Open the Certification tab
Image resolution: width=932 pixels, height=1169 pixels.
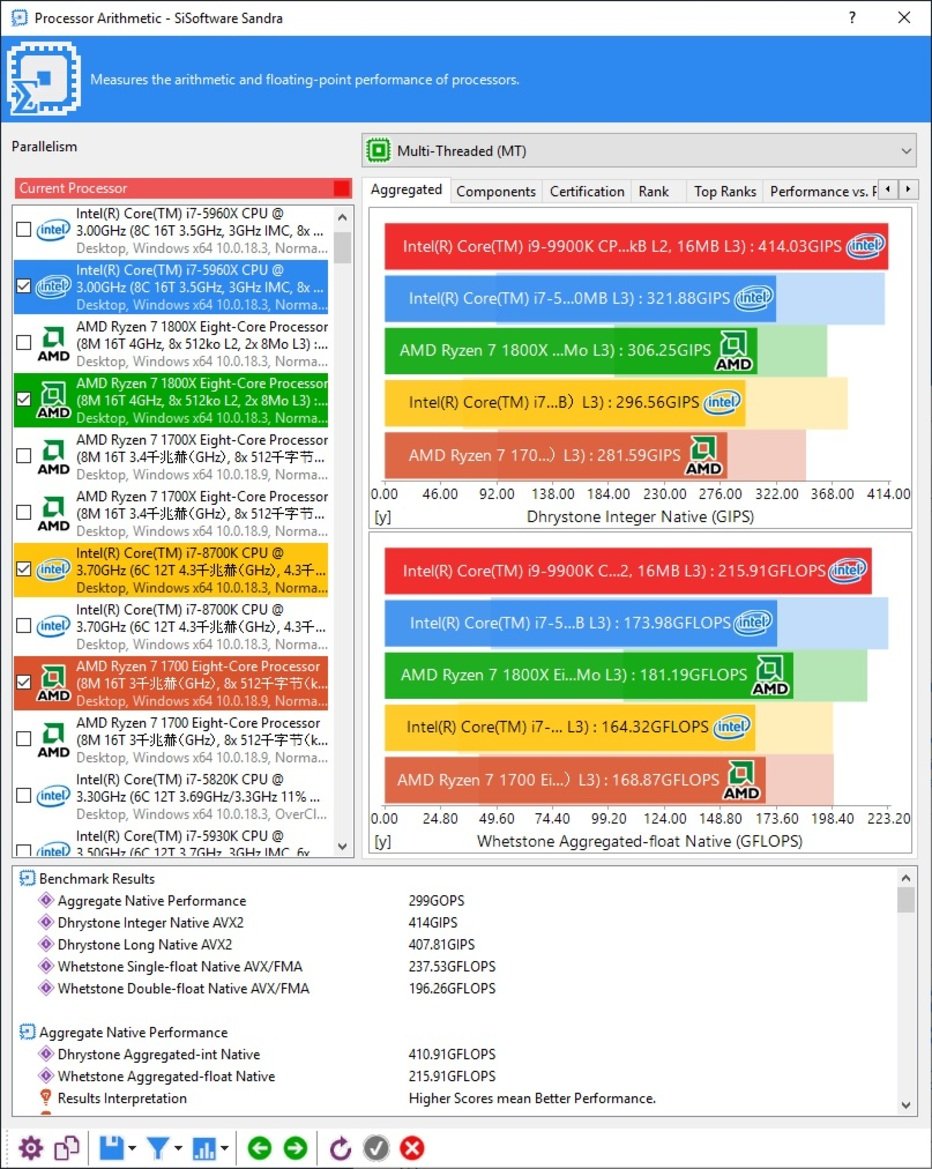tap(587, 192)
